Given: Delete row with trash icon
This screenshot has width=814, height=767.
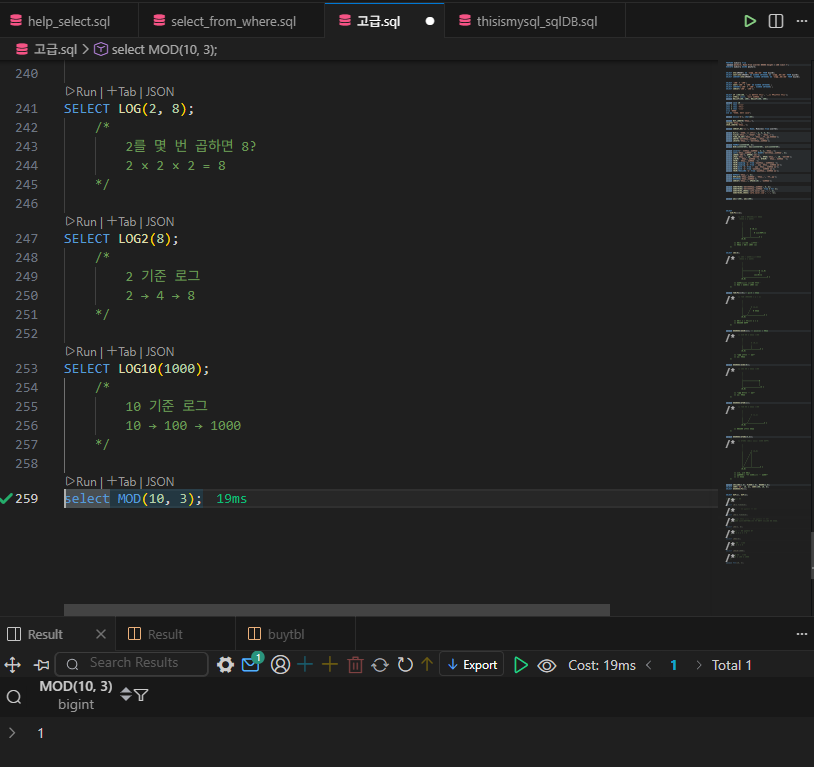Looking at the screenshot, I should tap(355, 665).
